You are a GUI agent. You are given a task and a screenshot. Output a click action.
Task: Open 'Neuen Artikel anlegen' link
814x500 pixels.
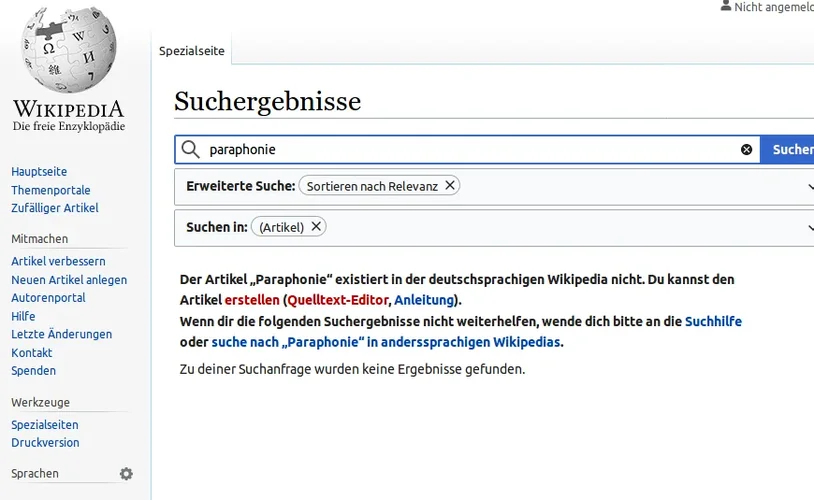pyautogui.click(x=69, y=280)
